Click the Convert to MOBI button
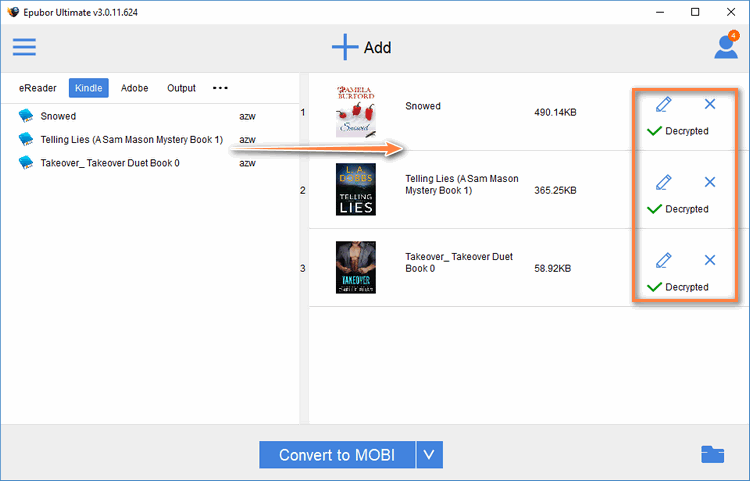This screenshot has width=750, height=481. point(337,455)
